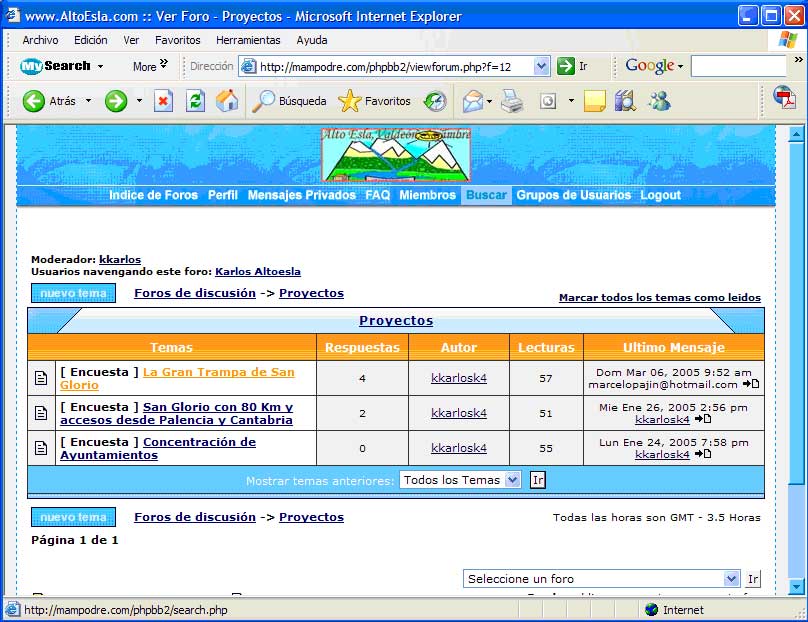
Task: Click the Print toolbar icon
Action: [x=511, y=101]
